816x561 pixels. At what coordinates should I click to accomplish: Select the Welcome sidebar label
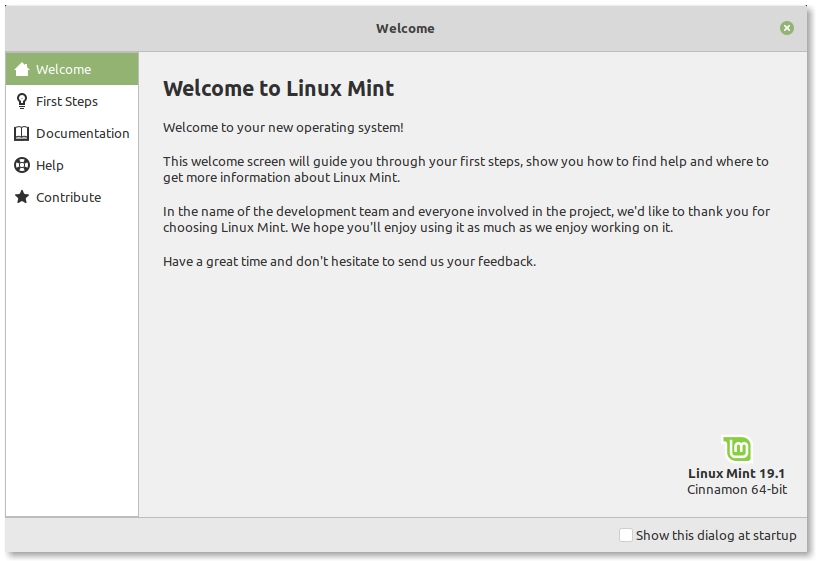point(63,70)
